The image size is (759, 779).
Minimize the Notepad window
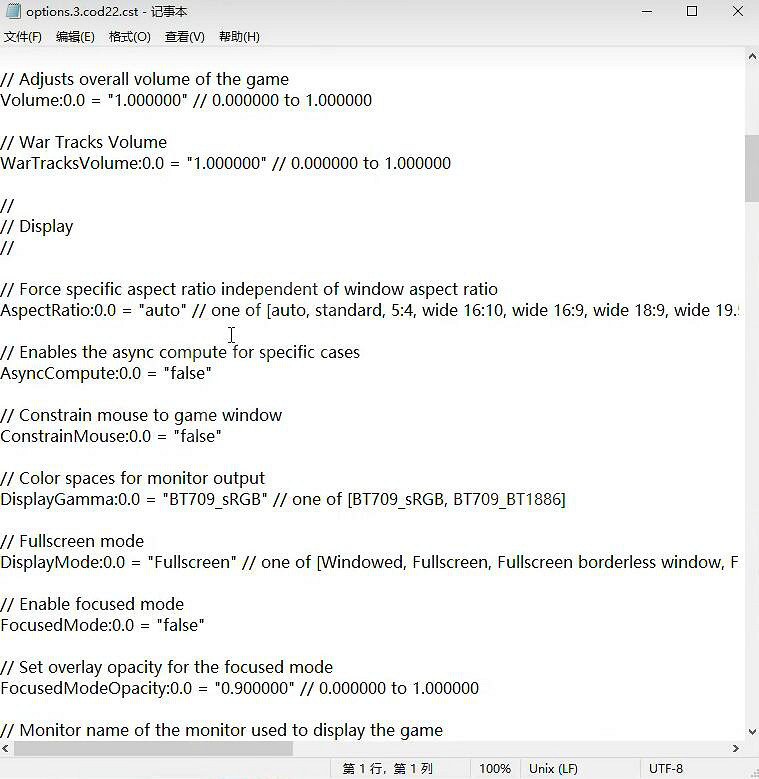(645, 12)
